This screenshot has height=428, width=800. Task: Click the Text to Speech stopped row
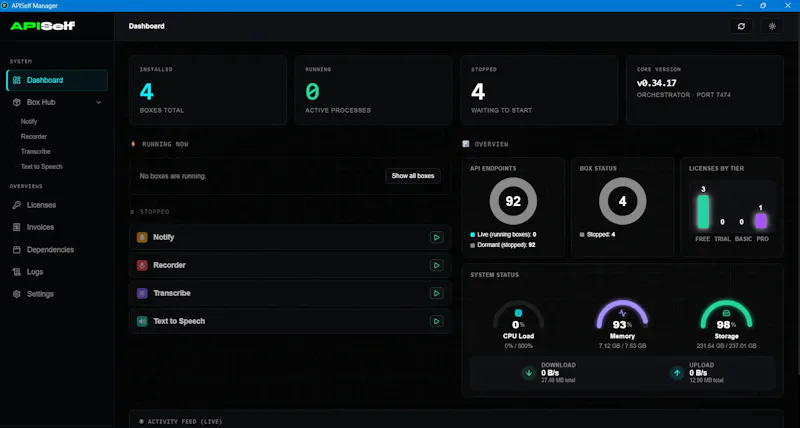(290, 321)
